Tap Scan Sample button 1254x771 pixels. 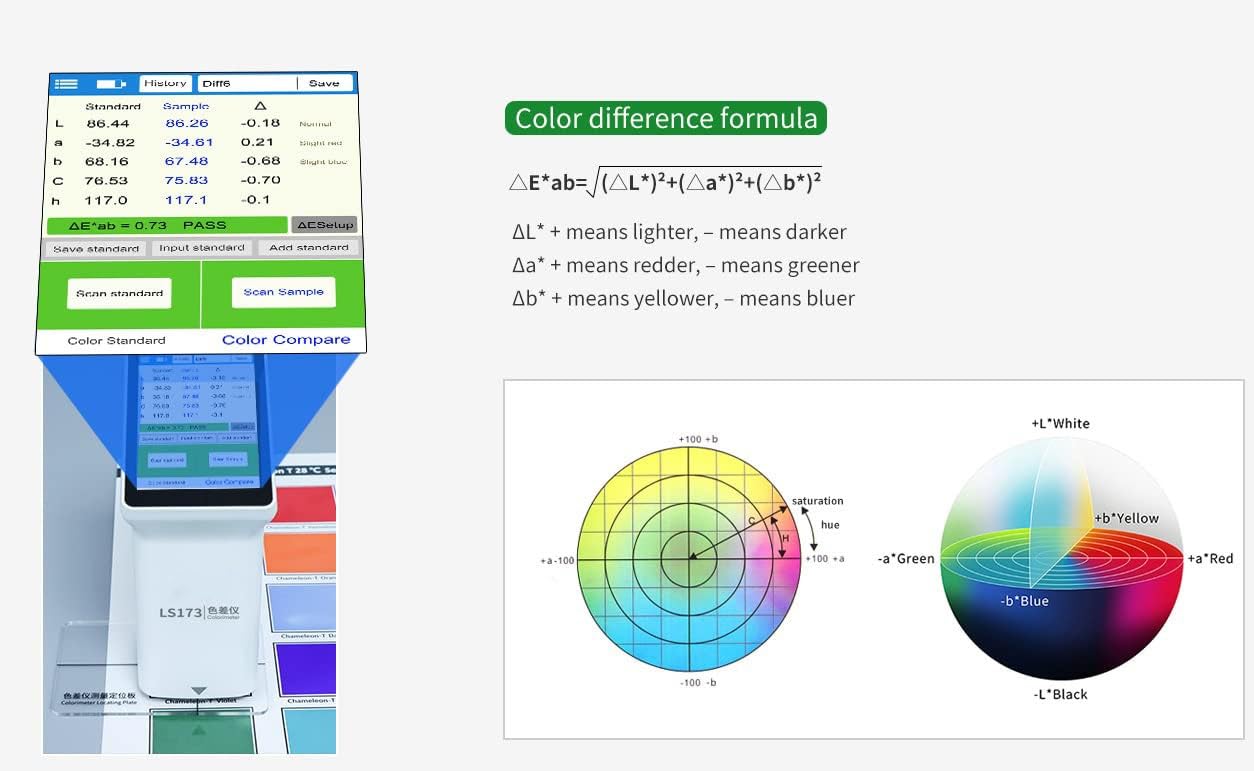pos(284,292)
